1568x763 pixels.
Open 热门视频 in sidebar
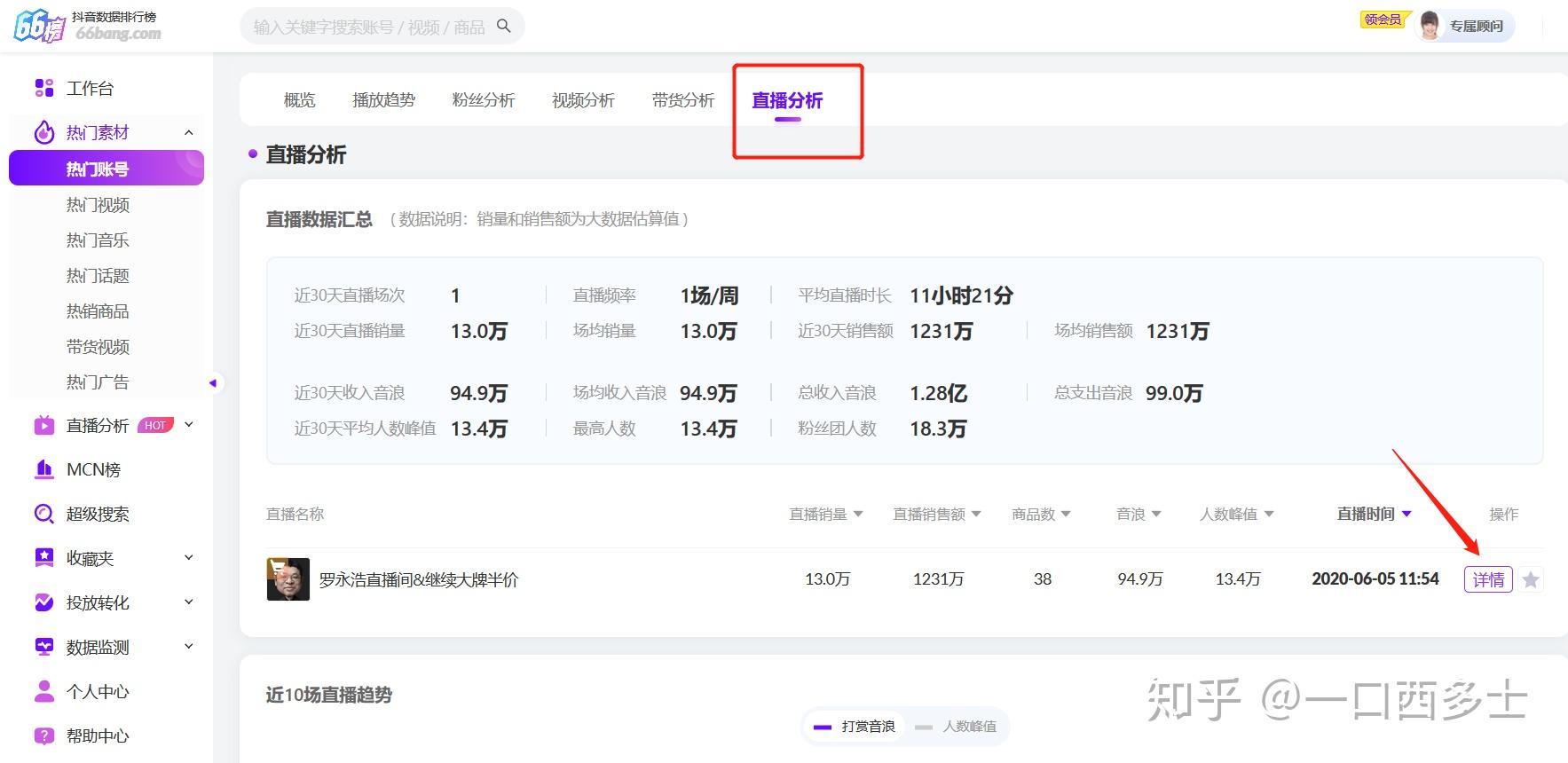click(98, 205)
